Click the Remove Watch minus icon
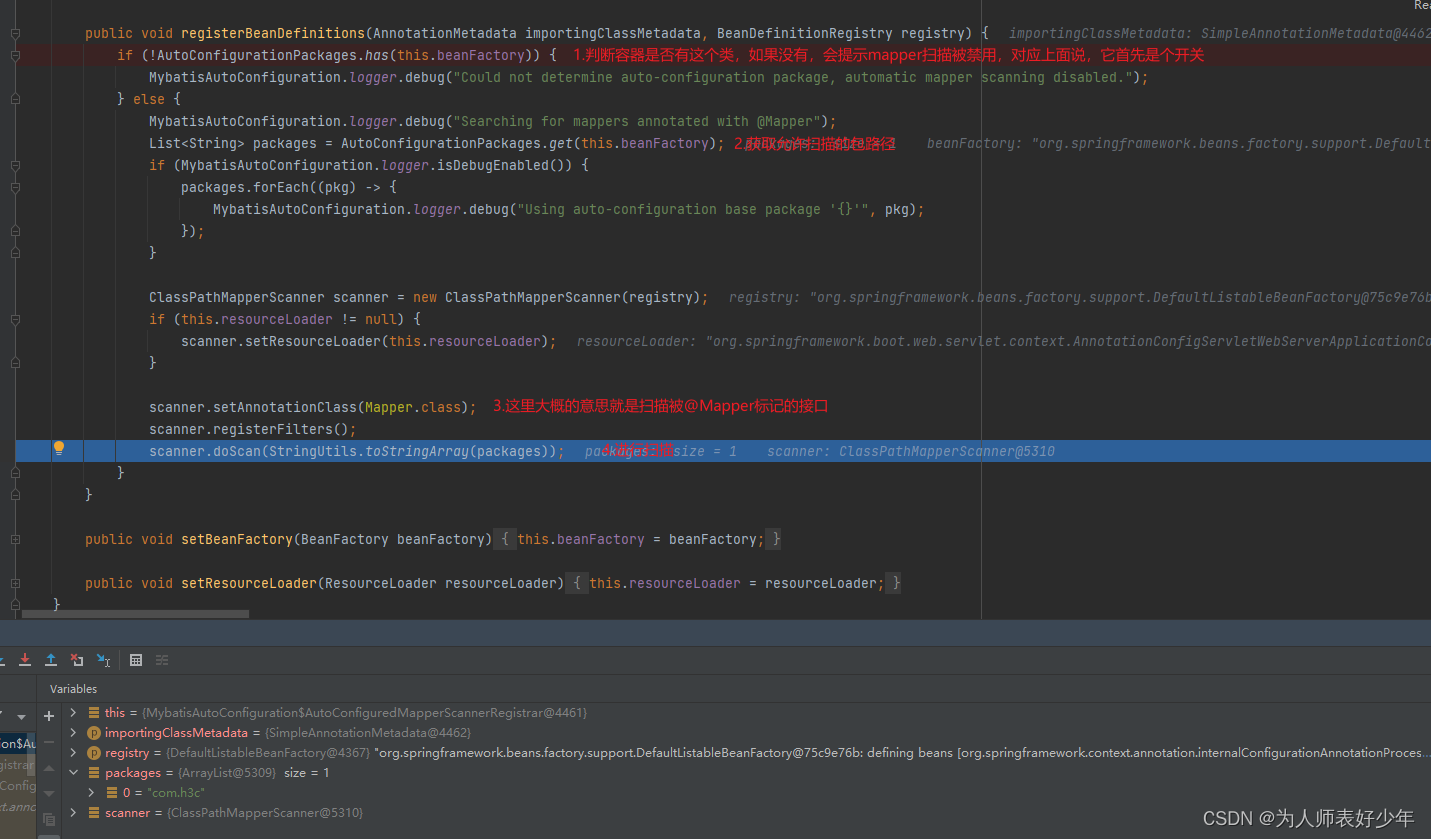The height and width of the screenshot is (839, 1431). click(48, 742)
